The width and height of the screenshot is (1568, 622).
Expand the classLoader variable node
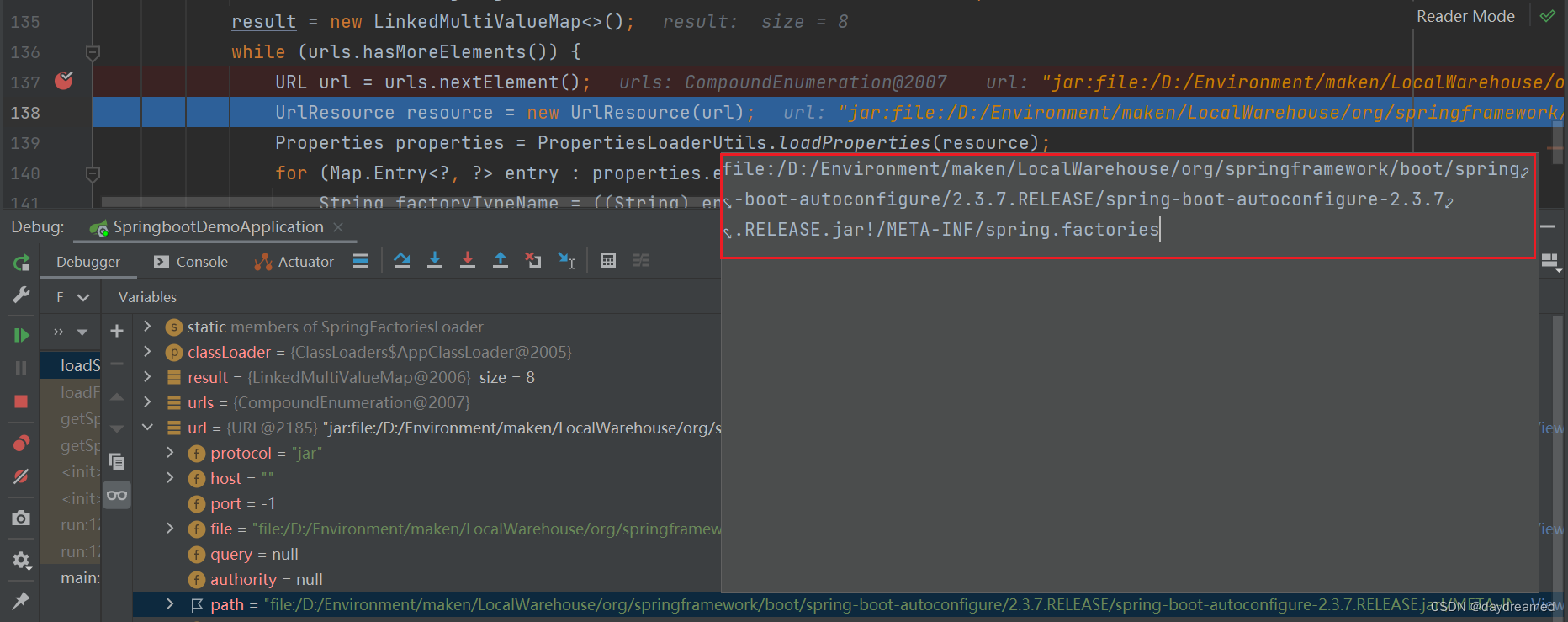pyautogui.click(x=147, y=352)
